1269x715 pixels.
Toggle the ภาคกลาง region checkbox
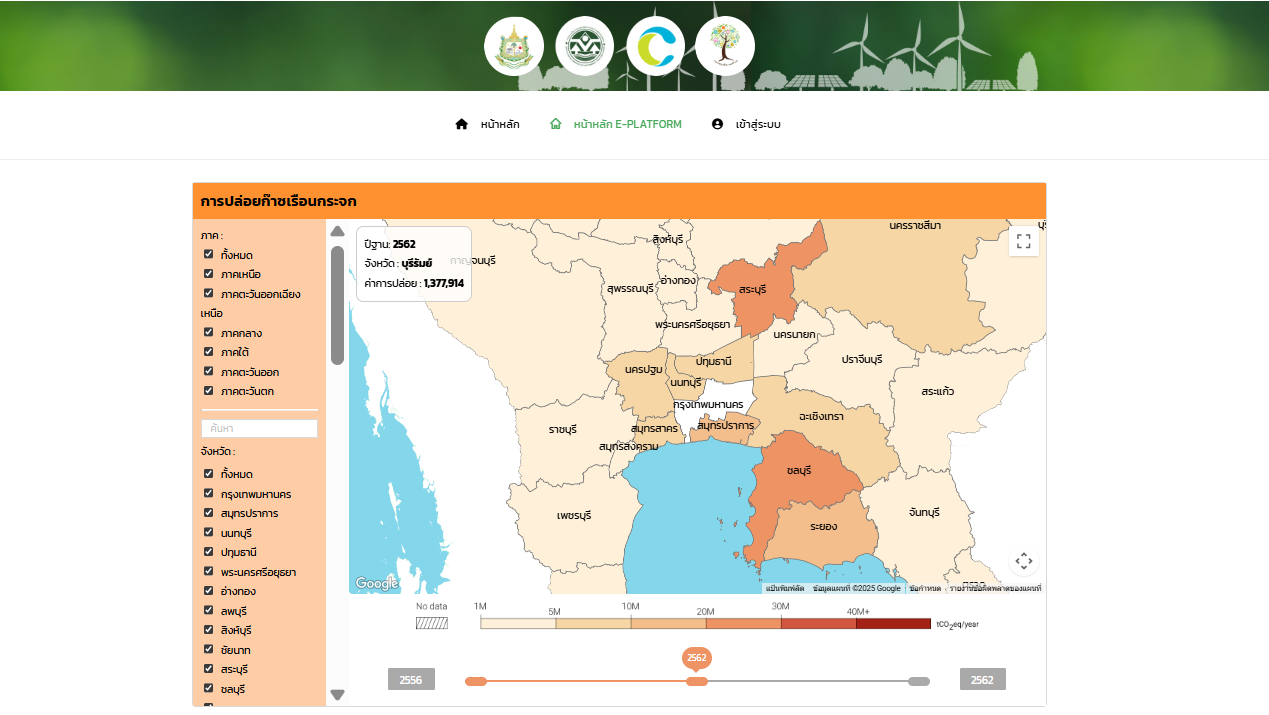pos(209,332)
